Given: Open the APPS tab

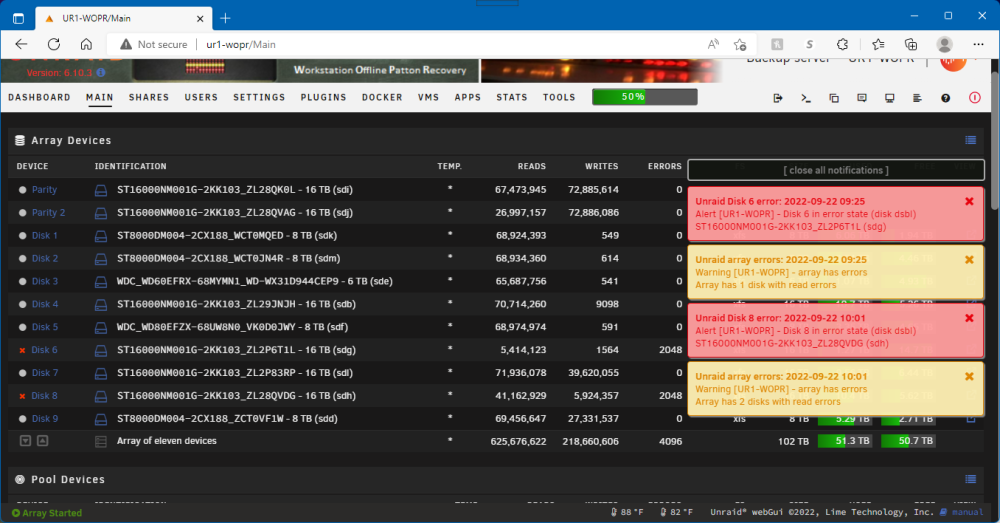Looking at the screenshot, I should tap(467, 98).
